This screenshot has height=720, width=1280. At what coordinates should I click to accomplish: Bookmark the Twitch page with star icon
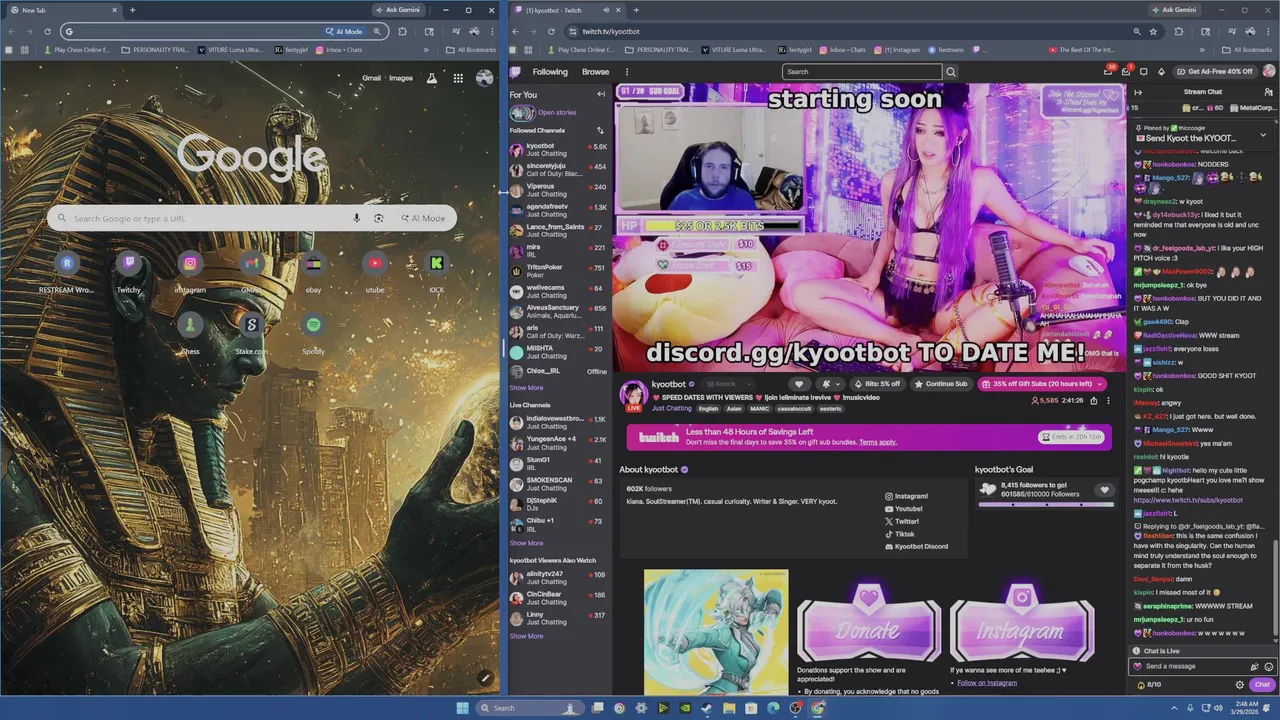1153,31
